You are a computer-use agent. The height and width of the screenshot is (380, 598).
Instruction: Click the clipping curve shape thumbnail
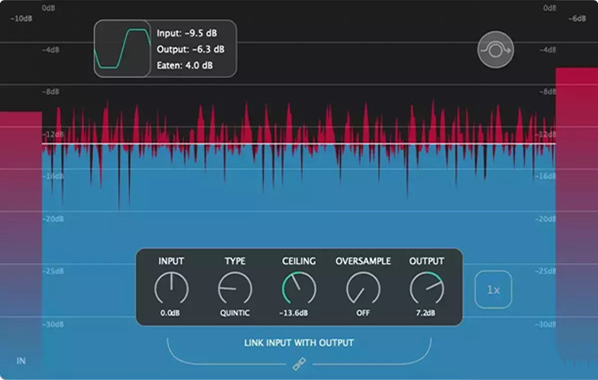(x=122, y=49)
